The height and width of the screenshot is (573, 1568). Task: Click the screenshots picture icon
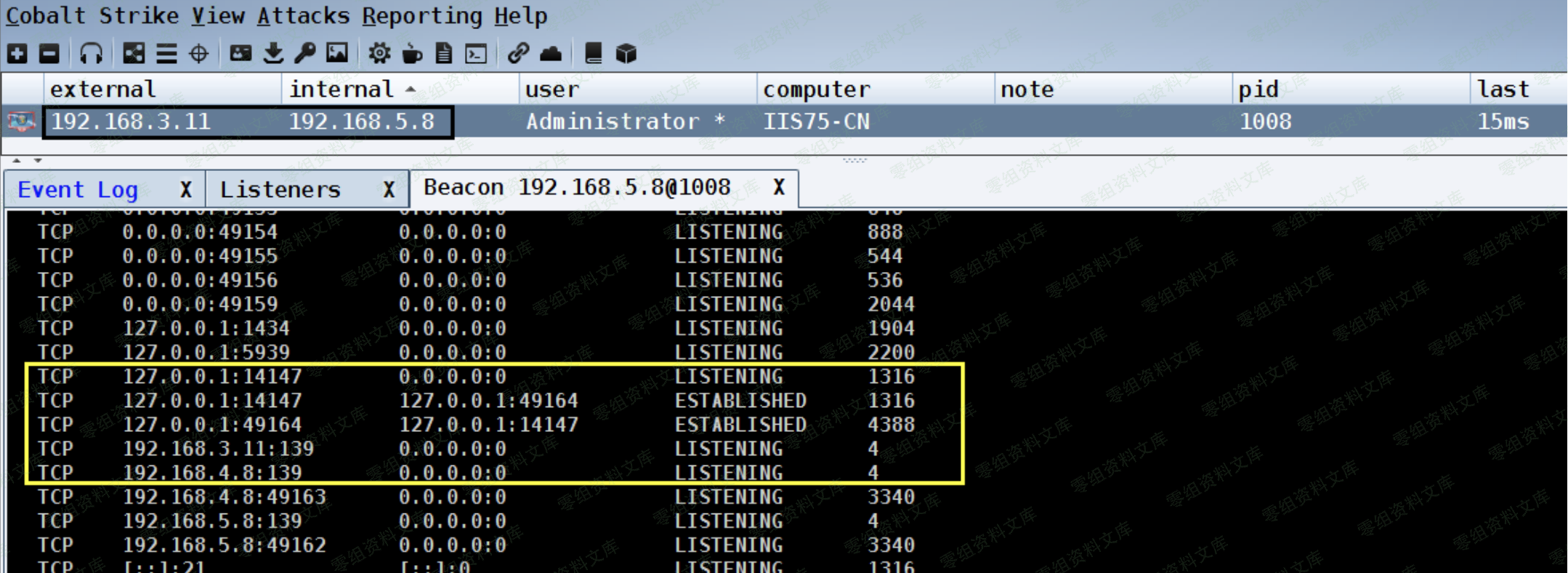pos(337,53)
